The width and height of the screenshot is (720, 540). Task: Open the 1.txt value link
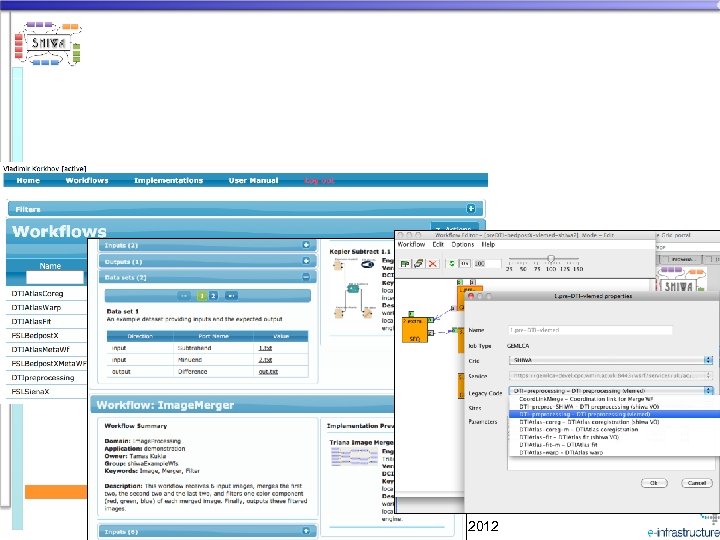coord(265,348)
